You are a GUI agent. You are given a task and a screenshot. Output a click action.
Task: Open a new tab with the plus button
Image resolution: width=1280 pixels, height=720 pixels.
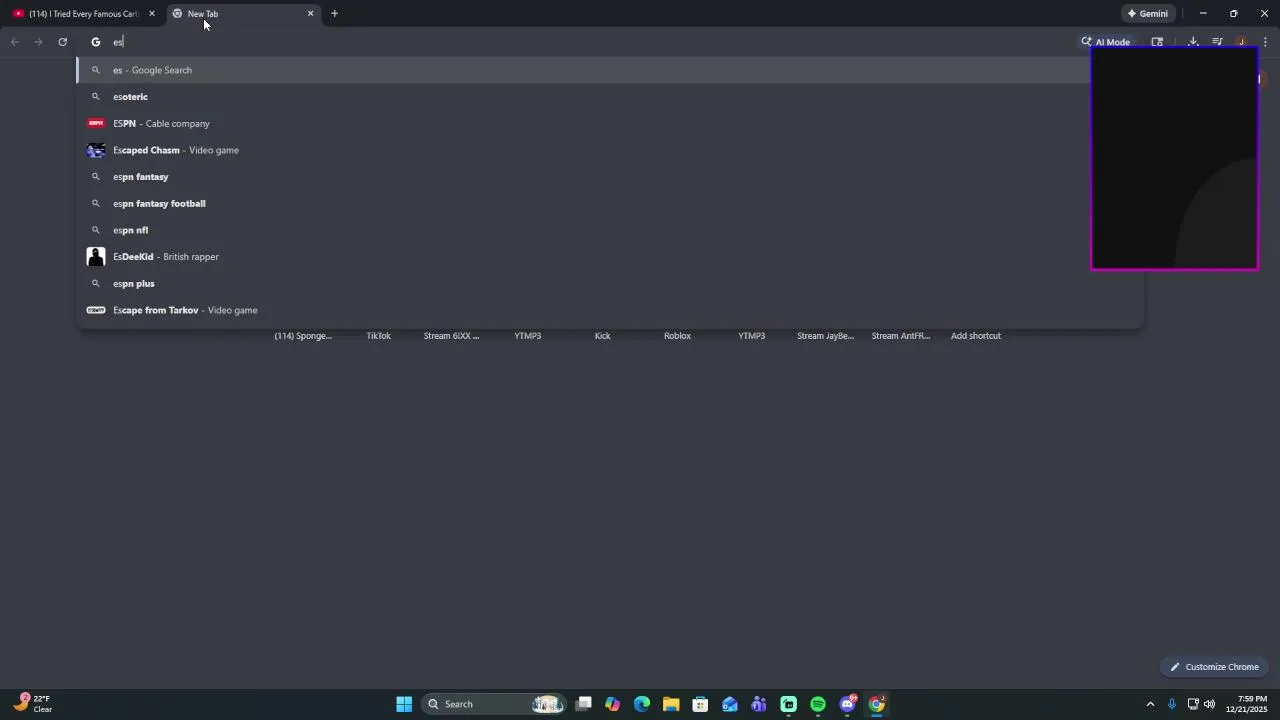334,14
